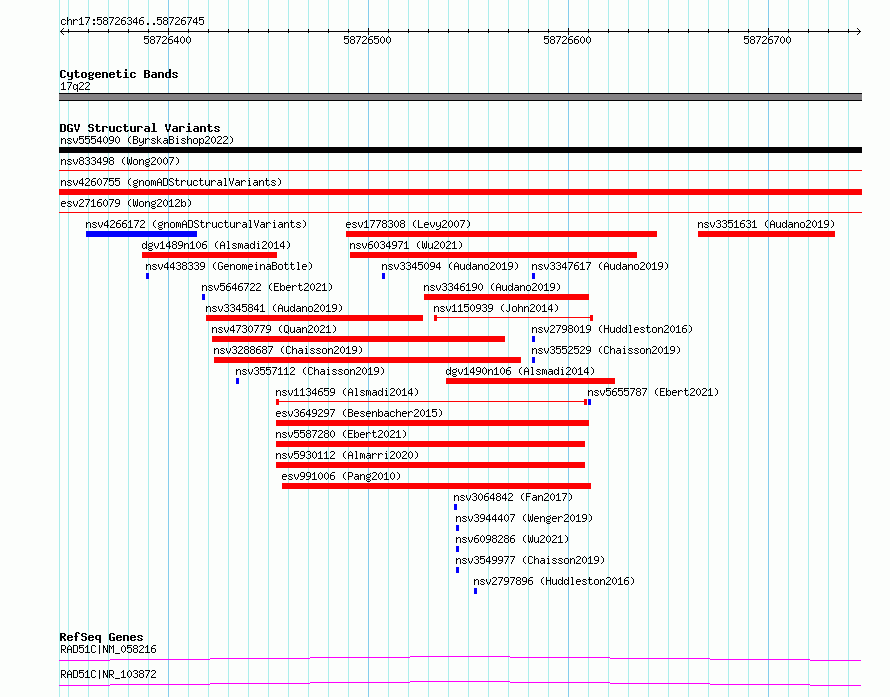Screen dimensions: 890x697
Task: Select the red esv991006 variant bar
Action: (436, 486)
